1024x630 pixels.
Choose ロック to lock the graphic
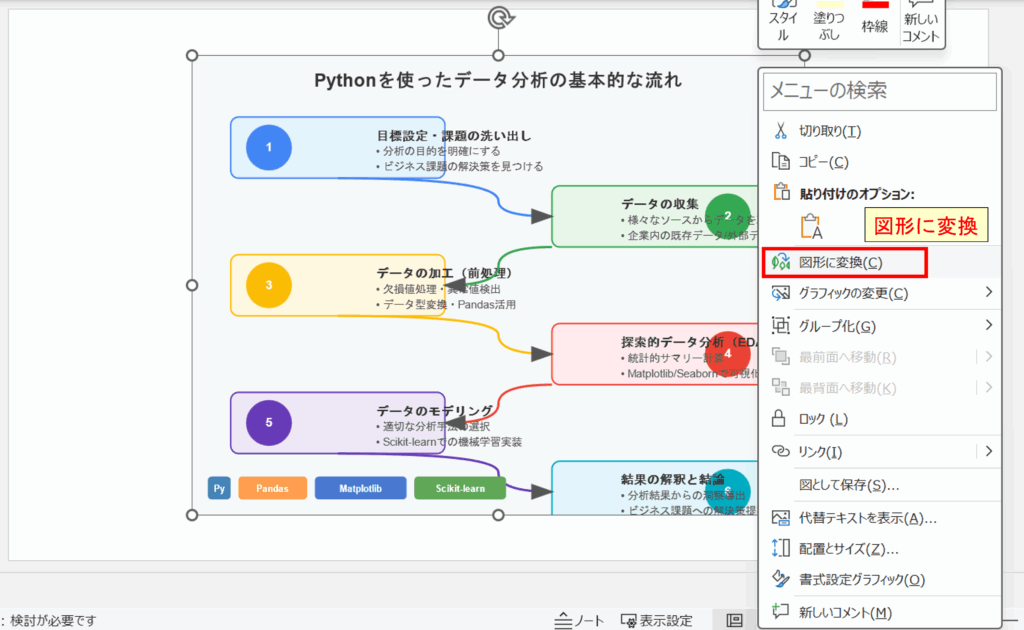pyautogui.click(x=880, y=419)
